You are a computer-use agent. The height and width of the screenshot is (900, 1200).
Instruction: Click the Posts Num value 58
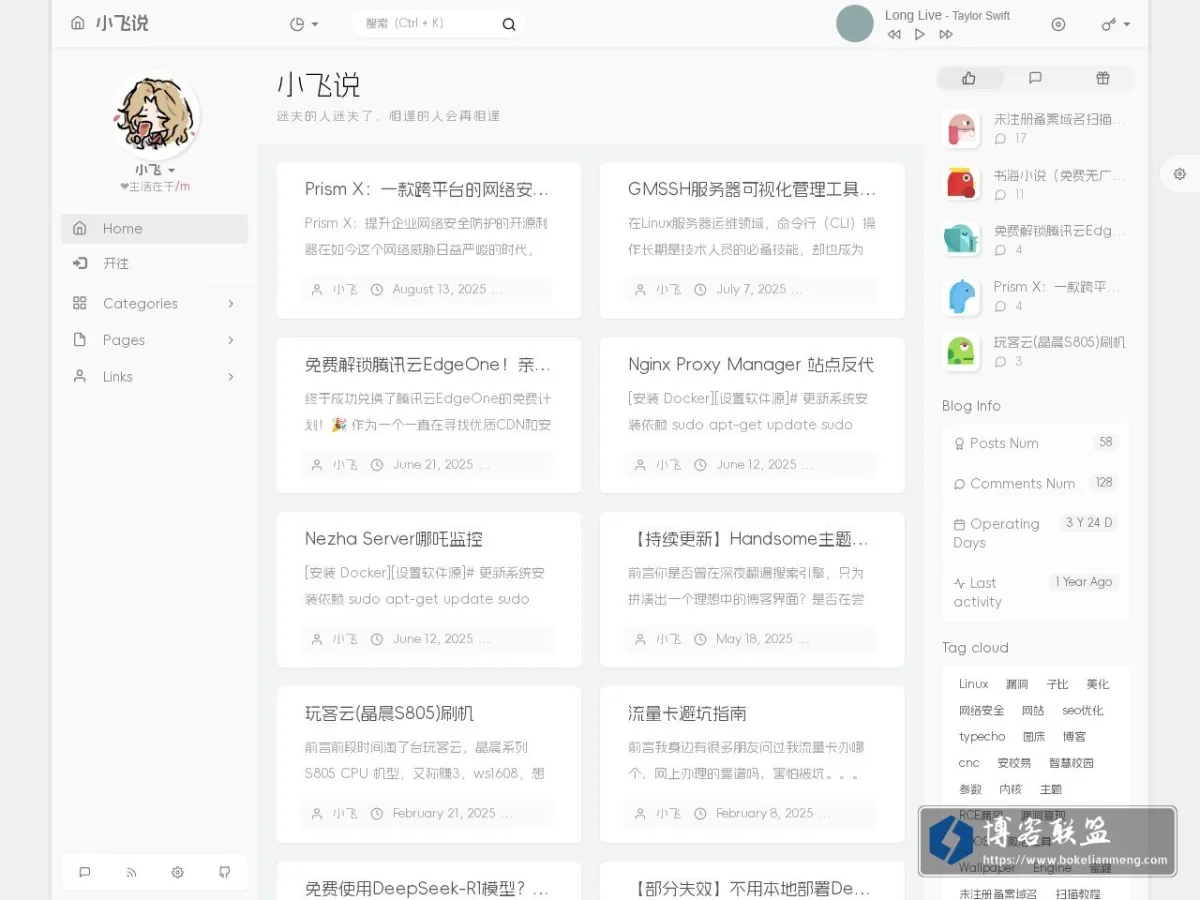[x=1105, y=442]
